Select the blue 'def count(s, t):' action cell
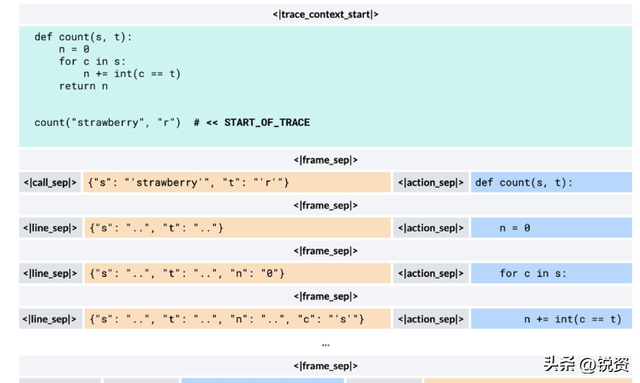 [x=551, y=183]
